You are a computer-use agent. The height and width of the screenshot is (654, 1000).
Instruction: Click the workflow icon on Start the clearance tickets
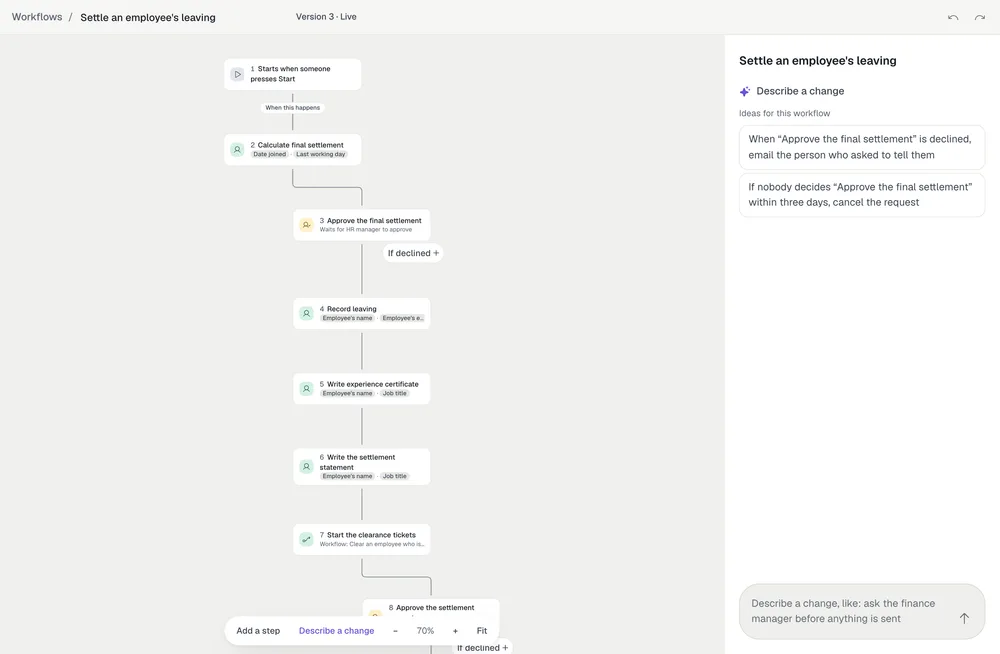(307, 539)
